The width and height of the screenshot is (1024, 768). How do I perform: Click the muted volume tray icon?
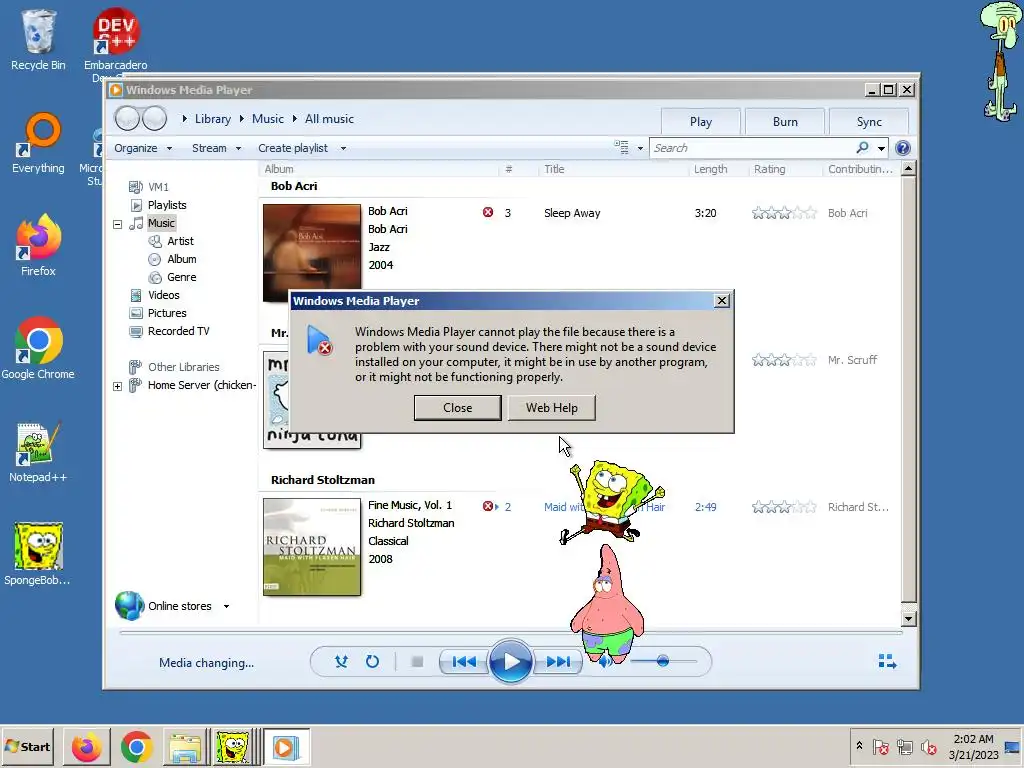click(928, 746)
